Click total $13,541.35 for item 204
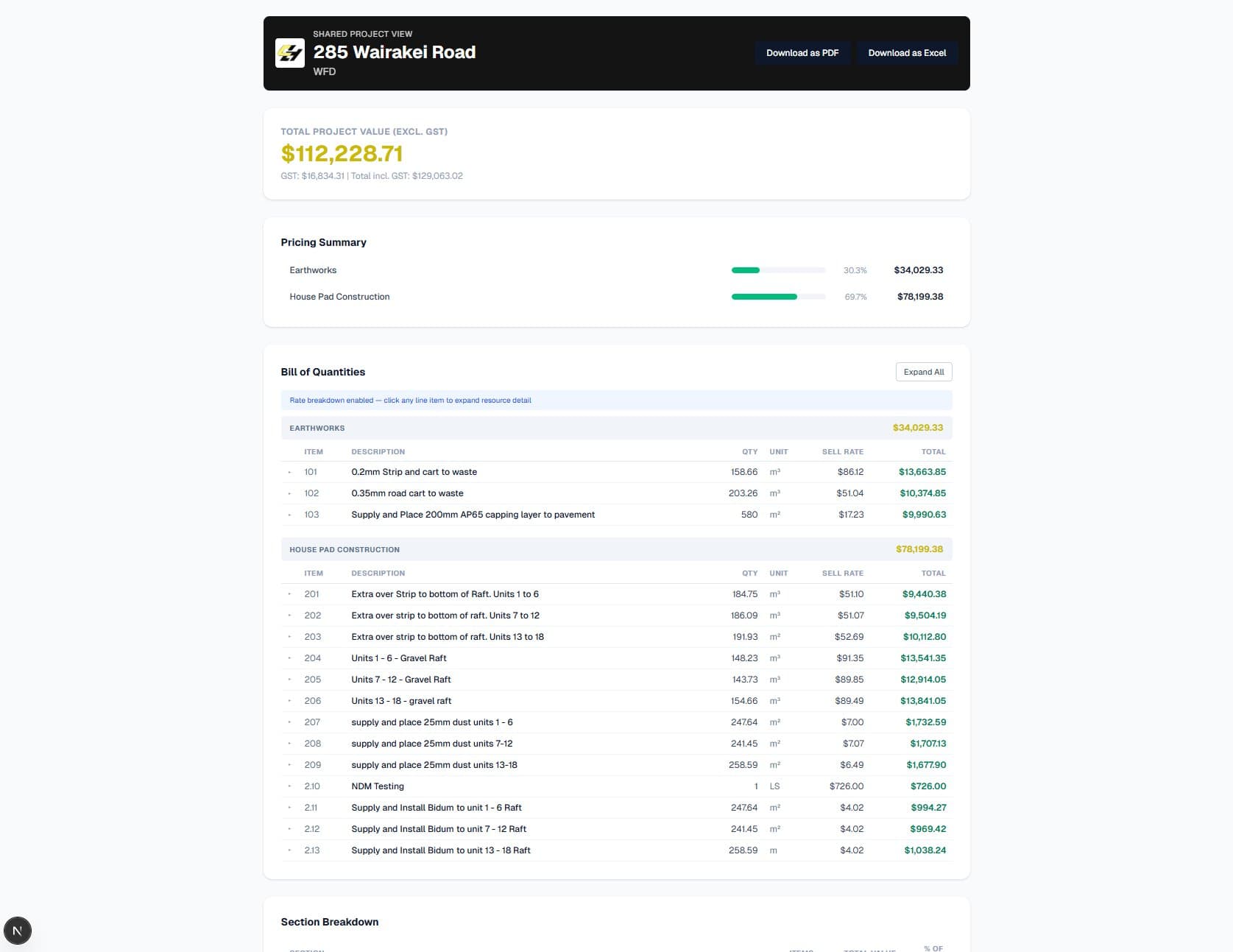The height and width of the screenshot is (952, 1233). point(923,658)
